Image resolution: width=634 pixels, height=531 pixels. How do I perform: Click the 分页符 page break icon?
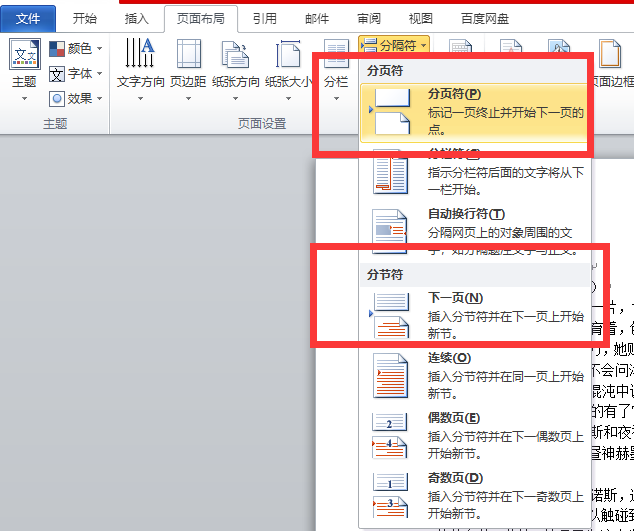pos(389,111)
